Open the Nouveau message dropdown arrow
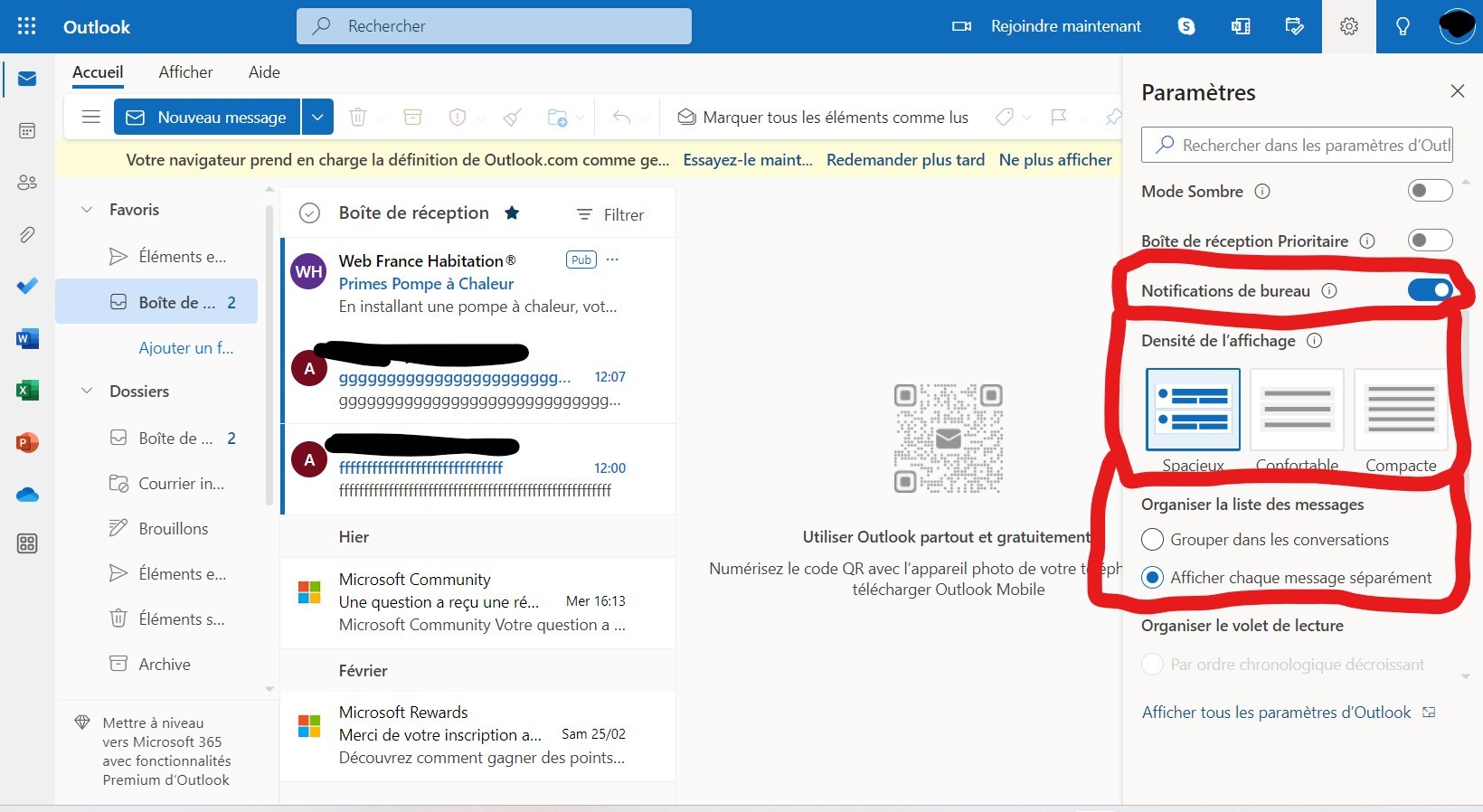This screenshot has height=812, width=1483. (x=317, y=118)
